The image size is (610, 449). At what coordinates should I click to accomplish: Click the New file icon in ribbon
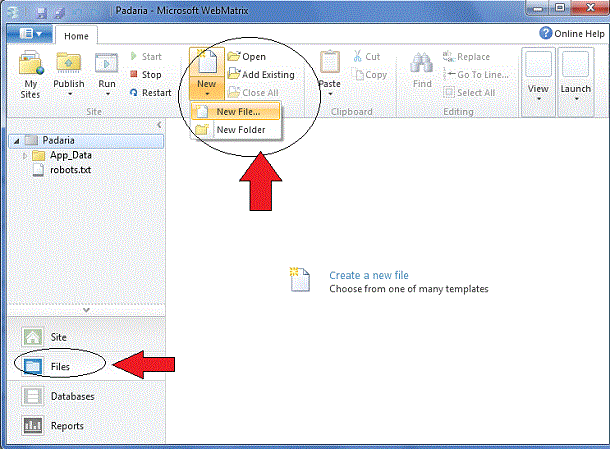coord(207,62)
